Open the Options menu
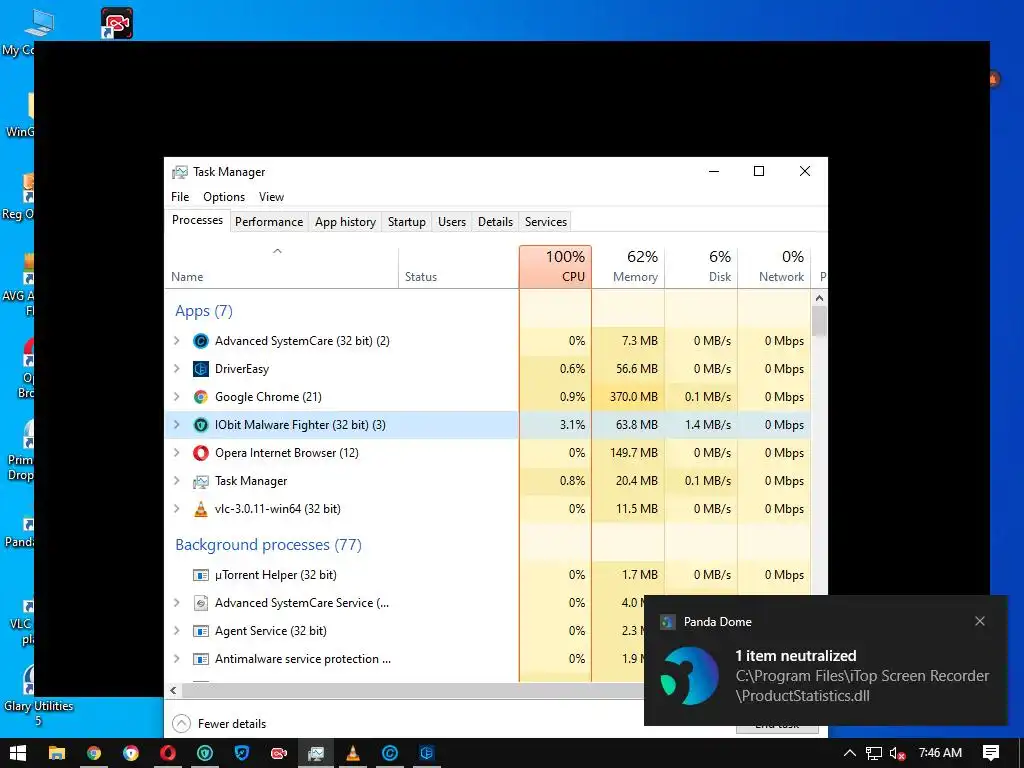 224,197
